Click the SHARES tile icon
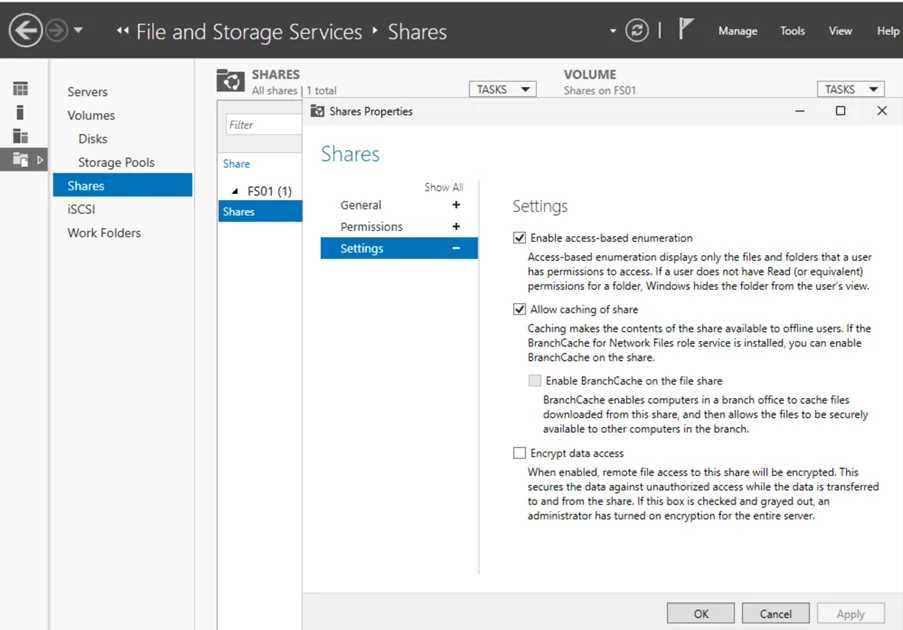The width and height of the screenshot is (903, 630). 230,81
